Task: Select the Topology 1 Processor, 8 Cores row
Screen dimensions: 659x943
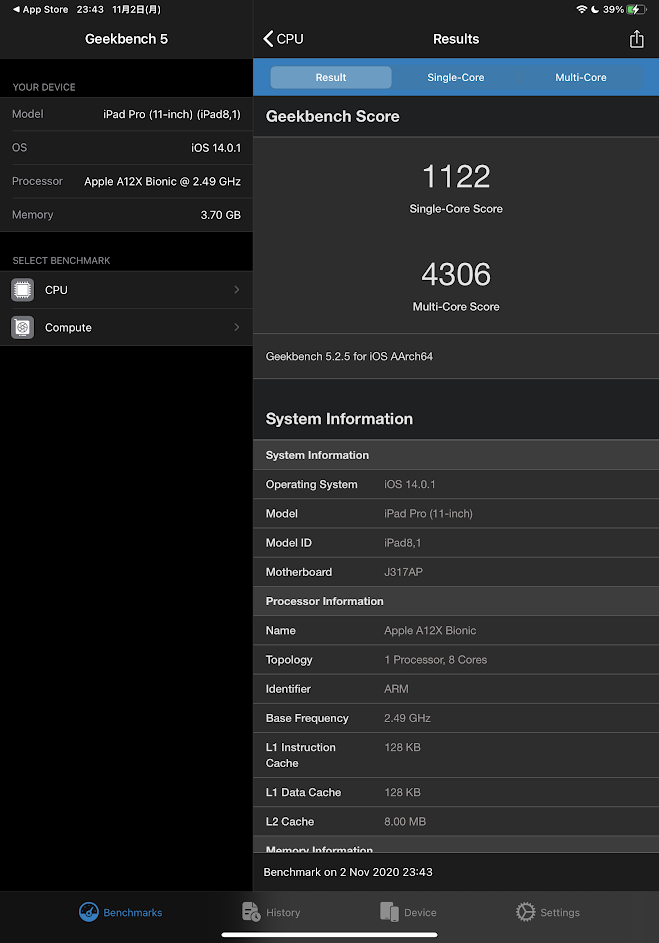Action: [456, 660]
